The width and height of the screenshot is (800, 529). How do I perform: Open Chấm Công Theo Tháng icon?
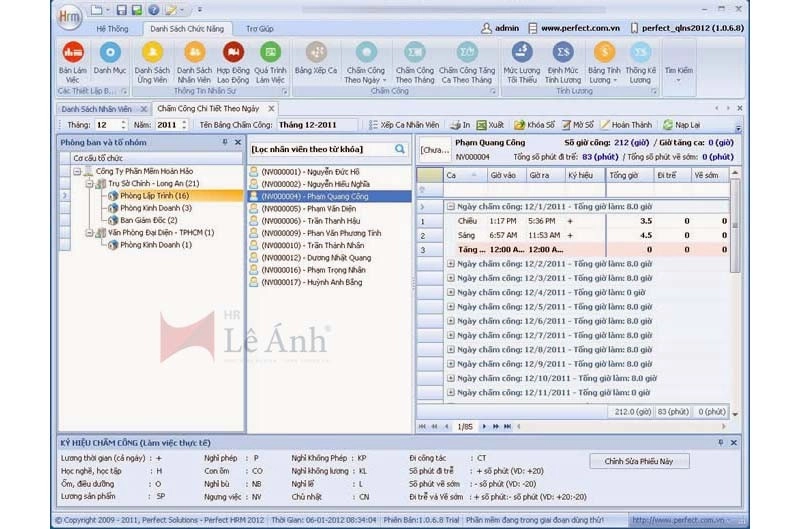click(414, 59)
